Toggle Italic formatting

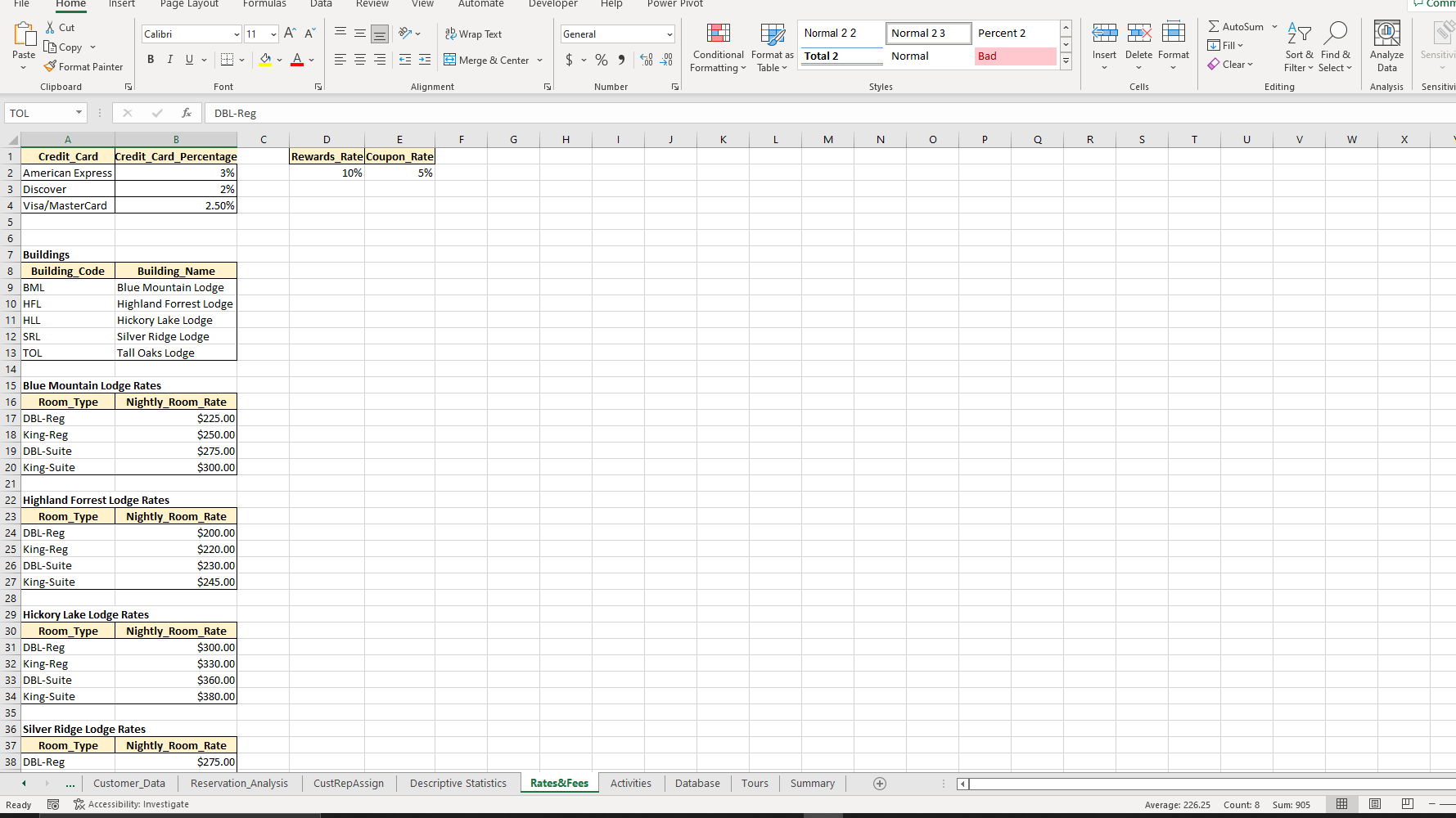(x=170, y=60)
